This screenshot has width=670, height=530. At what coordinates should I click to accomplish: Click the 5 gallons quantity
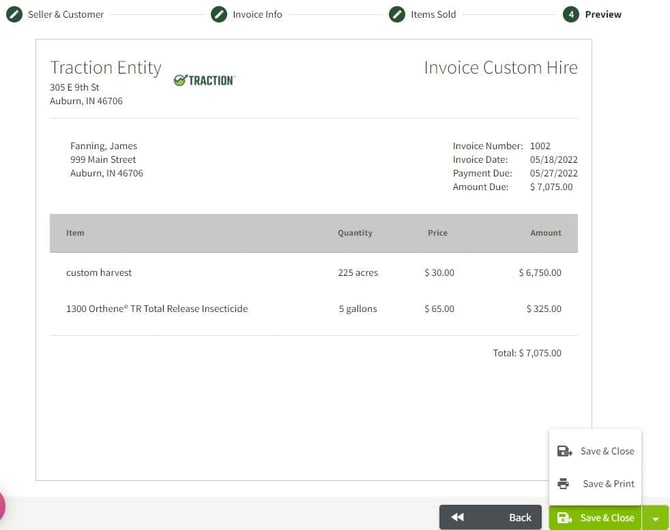tap(358, 309)
